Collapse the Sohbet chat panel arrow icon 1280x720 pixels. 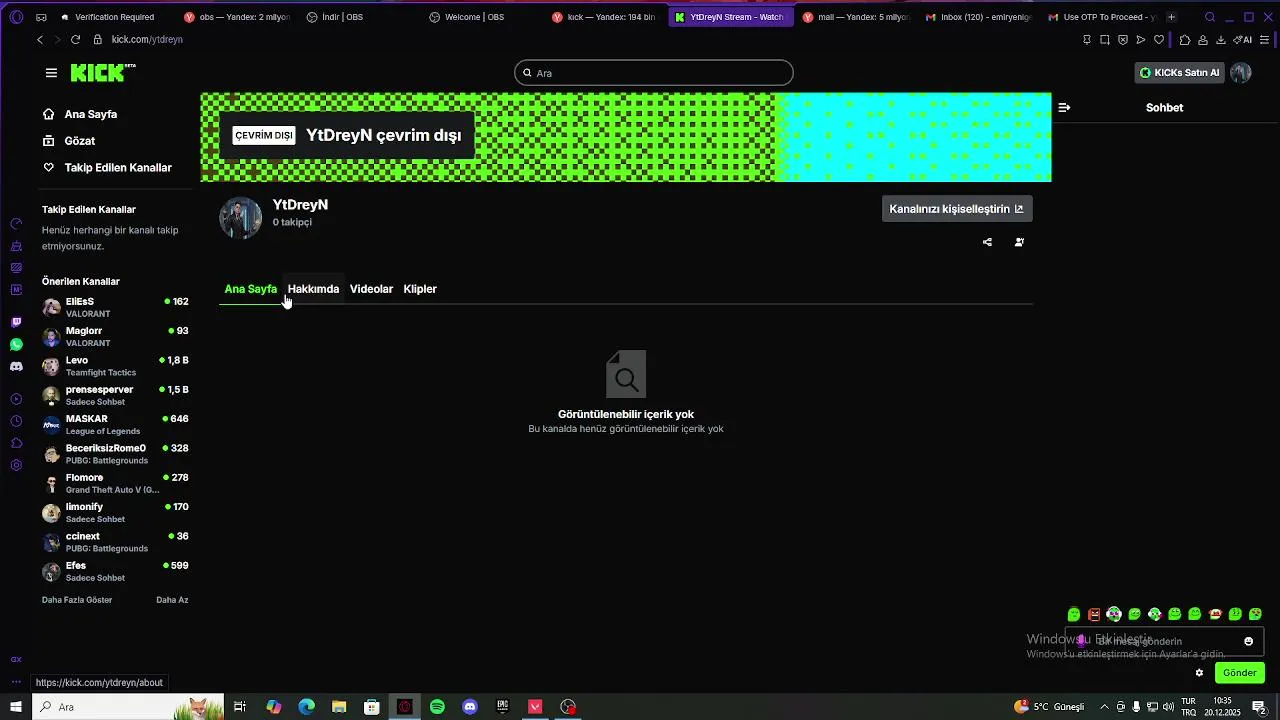(1064, 107)
